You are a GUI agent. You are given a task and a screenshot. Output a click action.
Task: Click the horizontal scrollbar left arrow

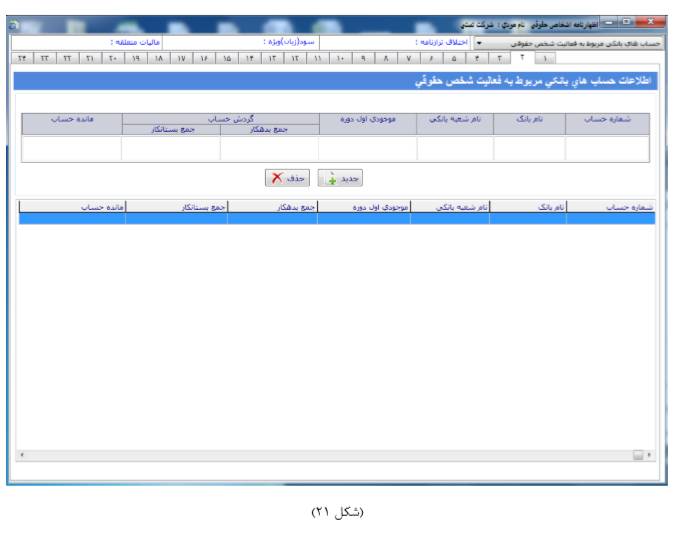point(22,455)
